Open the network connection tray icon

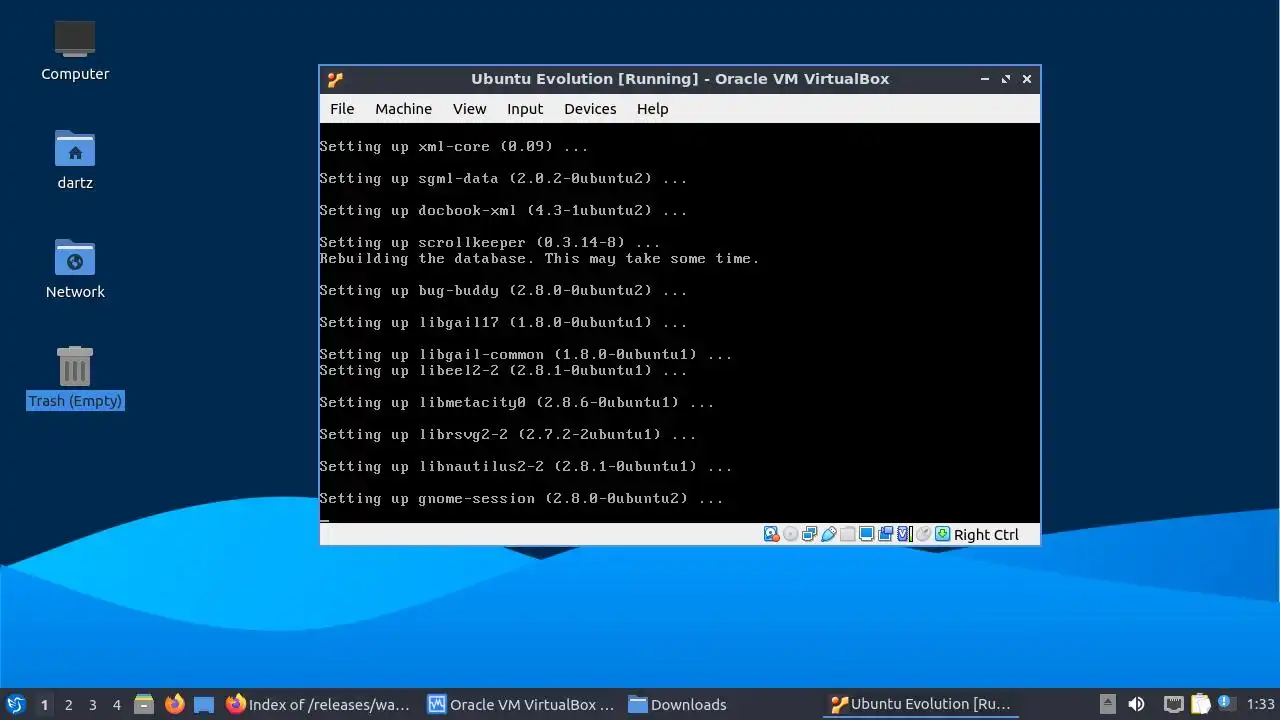1174,704
